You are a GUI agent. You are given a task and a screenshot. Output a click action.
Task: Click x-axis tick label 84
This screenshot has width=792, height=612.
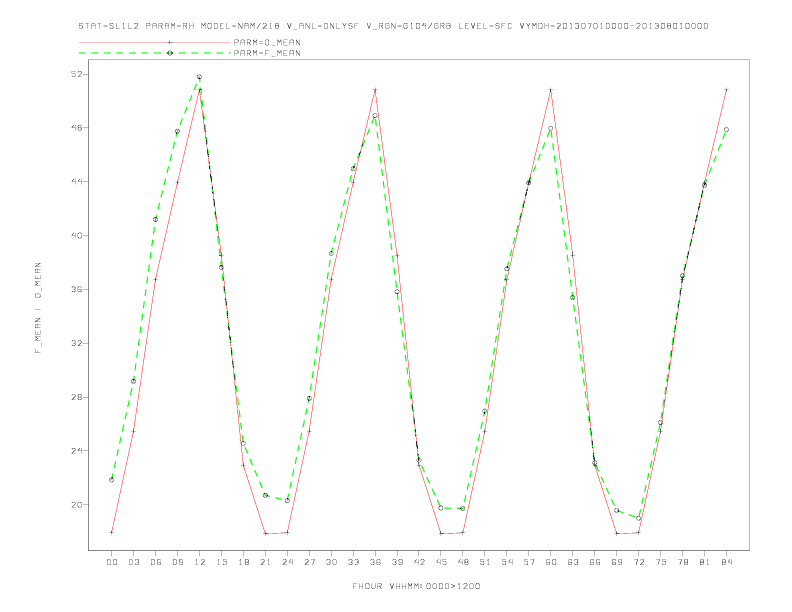(x=726, y=562)
